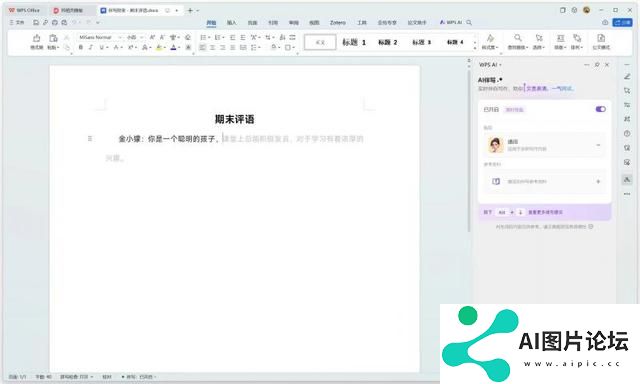Apply the 标题 2 heading style
This screenshot has height=384, width=640.
click(387, 42)
